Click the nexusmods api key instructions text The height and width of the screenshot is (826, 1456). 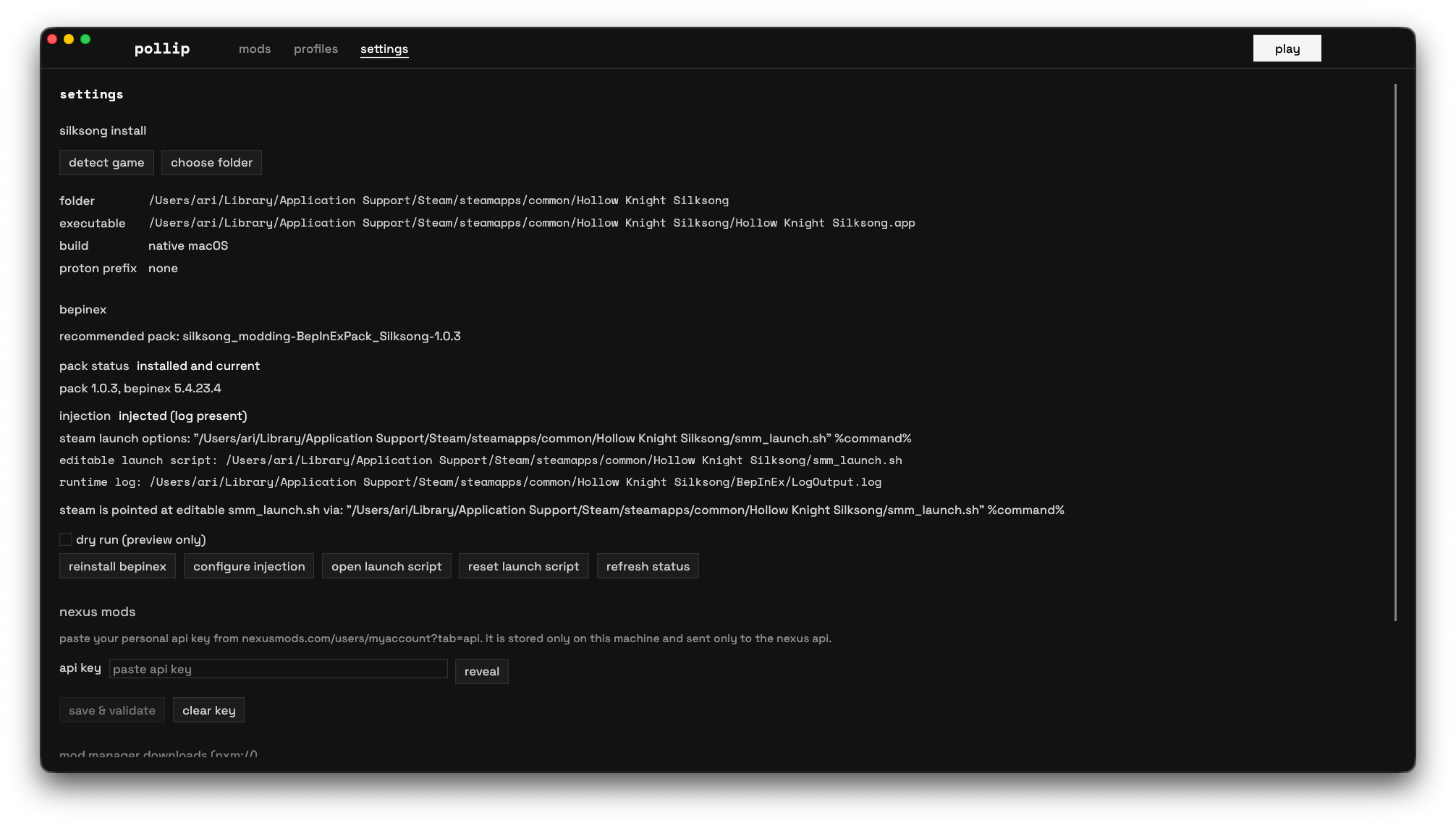(445, 639)
